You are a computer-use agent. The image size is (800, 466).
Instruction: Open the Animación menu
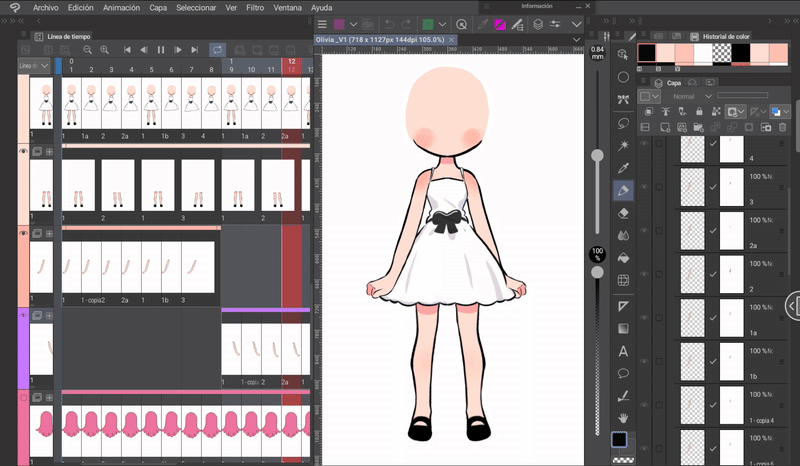[x=121, y=7]
